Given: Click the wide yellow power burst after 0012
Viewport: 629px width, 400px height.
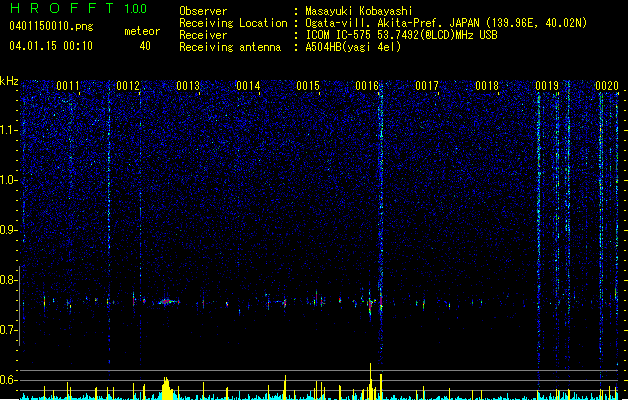Looking at the screenshot, I should click(x=167, y=388).
